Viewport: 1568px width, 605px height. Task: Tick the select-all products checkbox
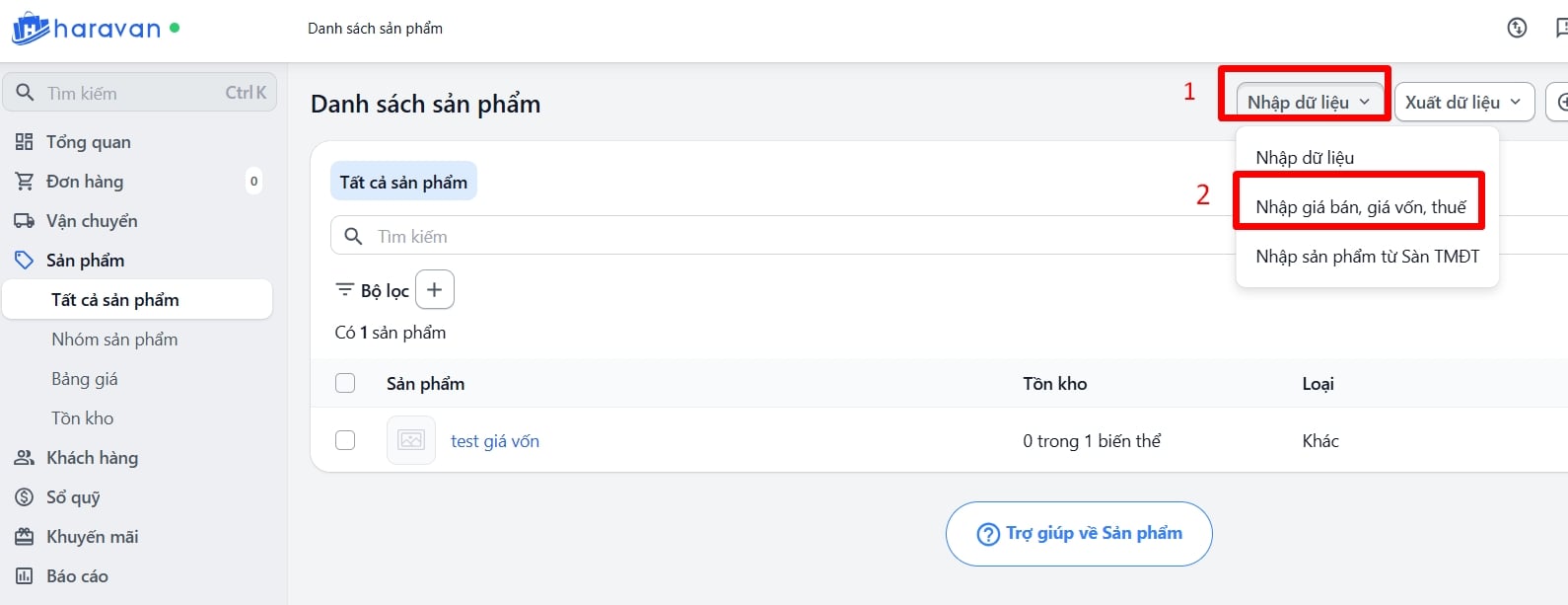[345, 383]
